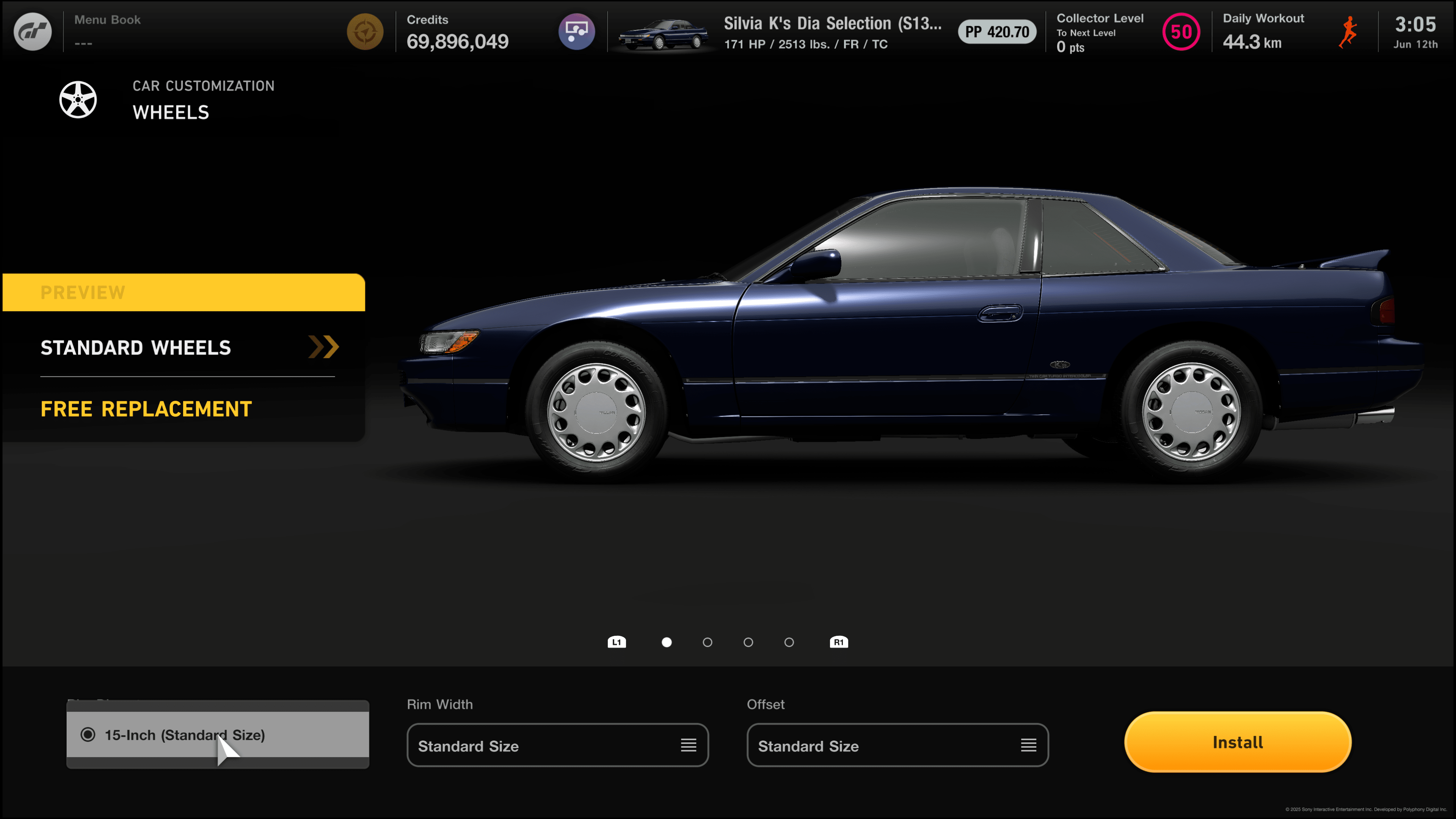This screenshot has width=1456, height=819.
Task: Click the Collector Level 50 badge
Action: [1181, 31]
